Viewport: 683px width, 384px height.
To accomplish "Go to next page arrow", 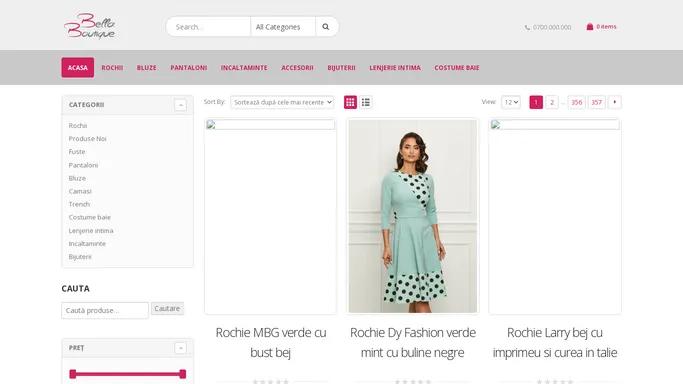I will coord(615,102).
